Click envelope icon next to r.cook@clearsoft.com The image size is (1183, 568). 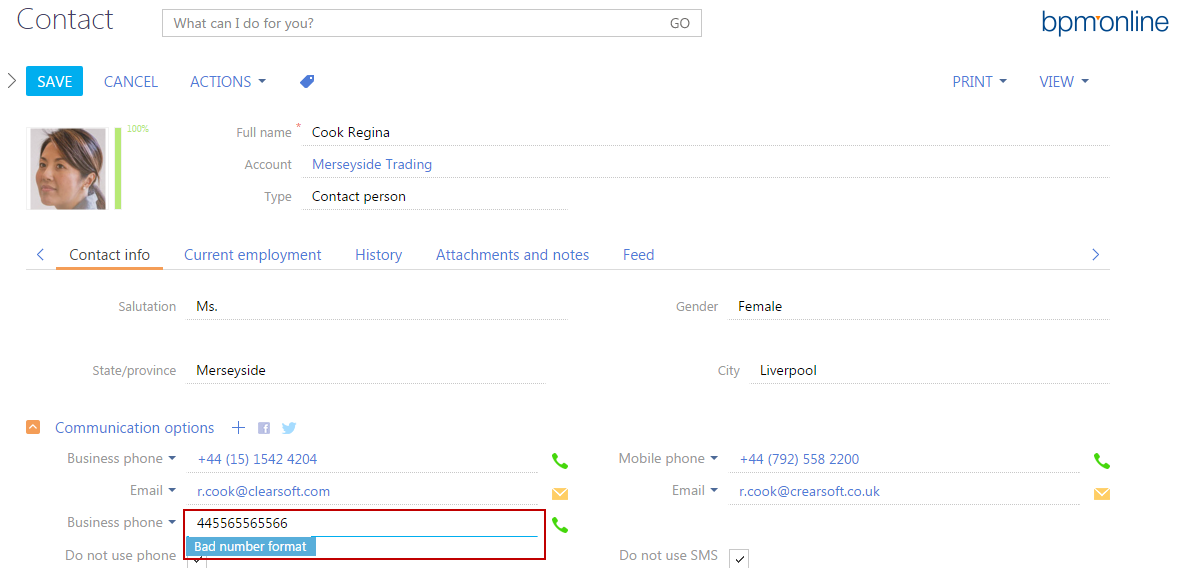pyautogui.click(x=560, y=493)
